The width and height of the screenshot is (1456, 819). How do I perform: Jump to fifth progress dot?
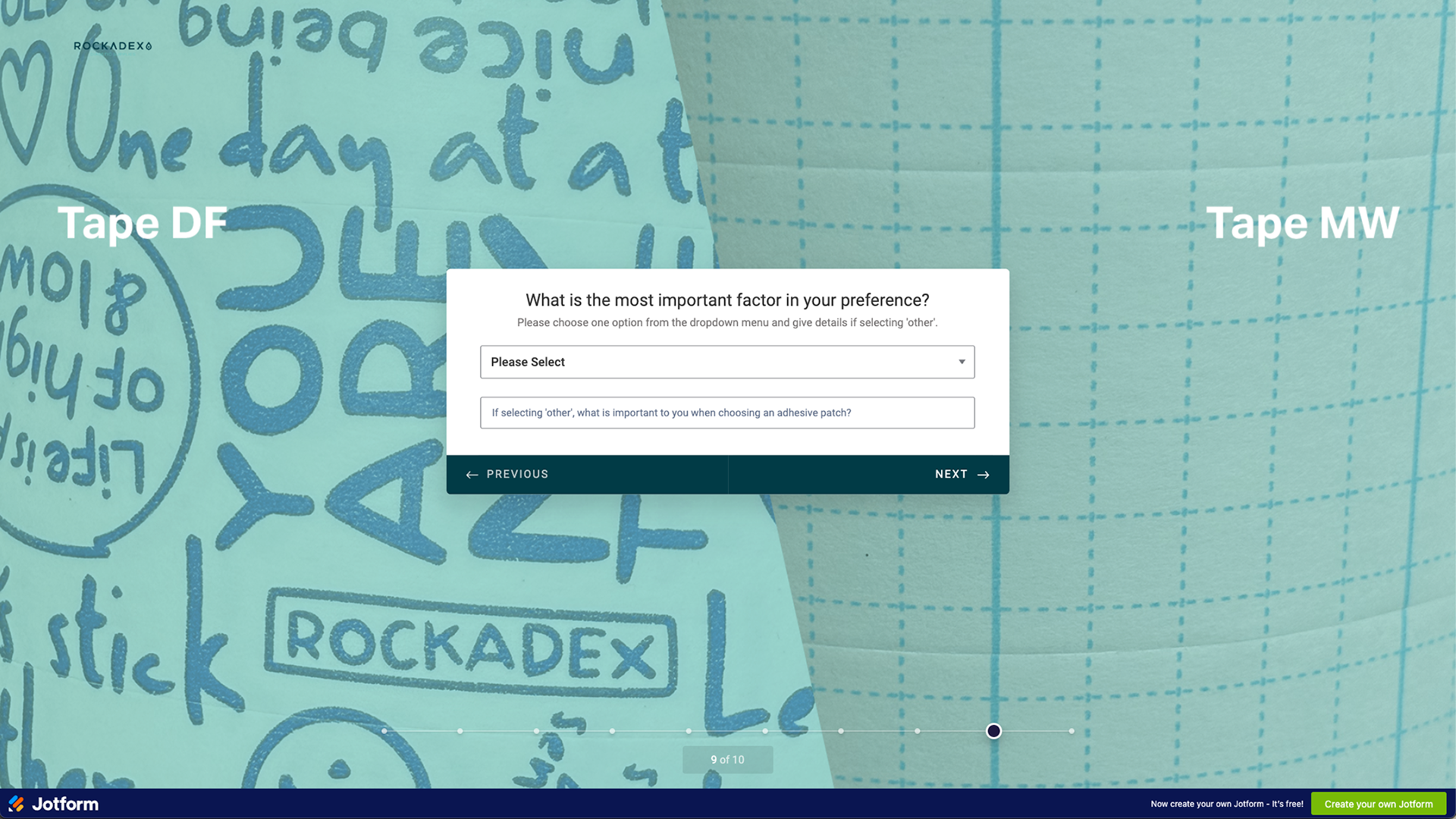click(x=689, y=731)
